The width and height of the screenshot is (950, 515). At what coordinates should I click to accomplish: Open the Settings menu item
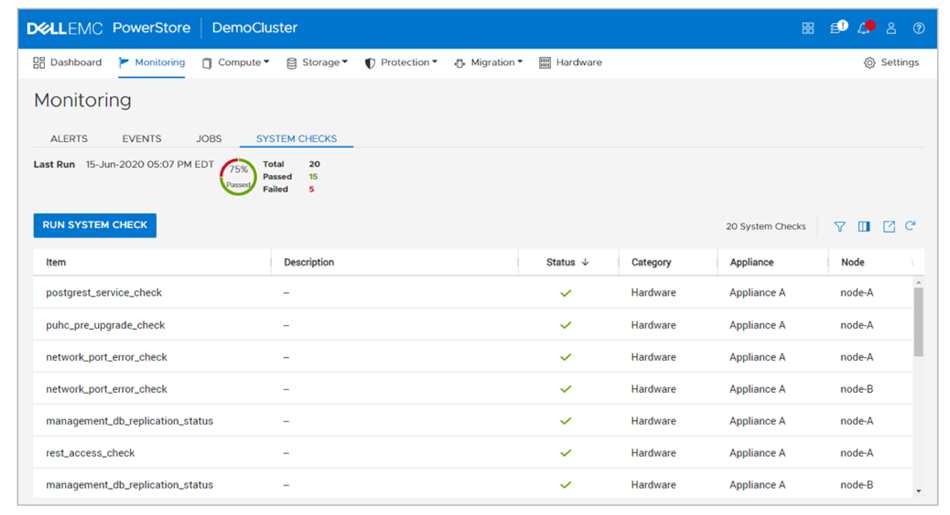pyautogui.click(x=891, y=62)
